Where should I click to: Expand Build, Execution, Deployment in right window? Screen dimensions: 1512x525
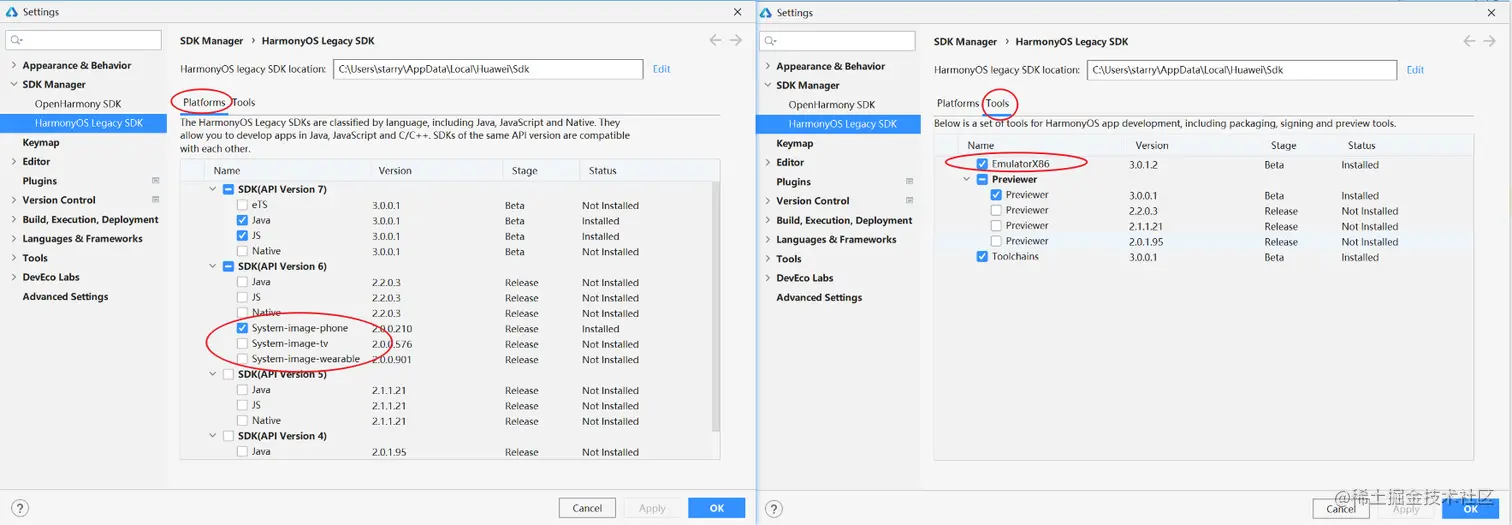(x=768, y=220)
